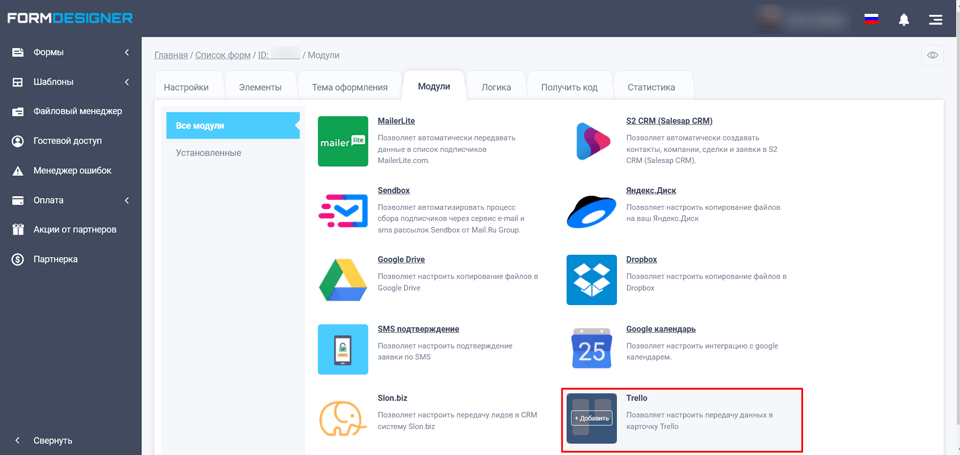Click the Партнерка dollar icon
The image size is (960, 455).
coord(18,260)
